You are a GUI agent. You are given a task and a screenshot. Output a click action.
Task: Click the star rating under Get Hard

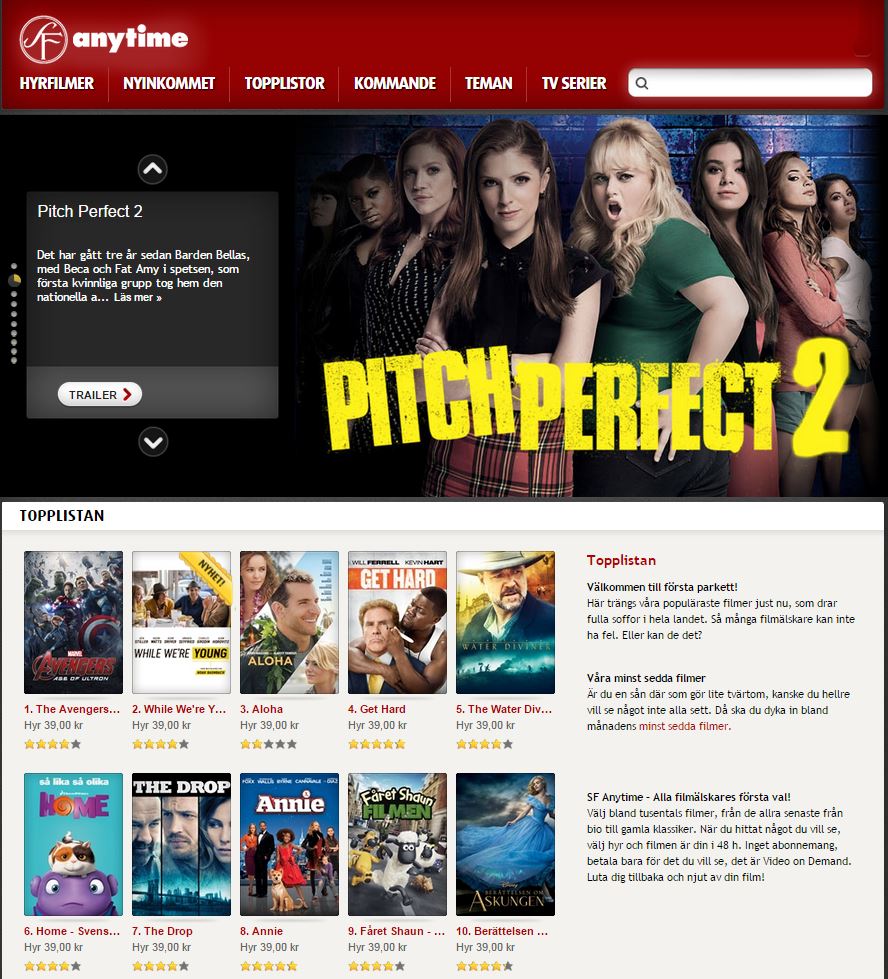[377, 744]
